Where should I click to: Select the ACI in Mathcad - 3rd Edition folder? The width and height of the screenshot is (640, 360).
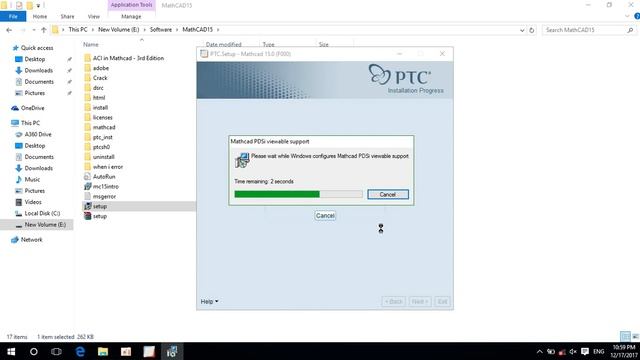pyautogui.click(x=128, y=58)
